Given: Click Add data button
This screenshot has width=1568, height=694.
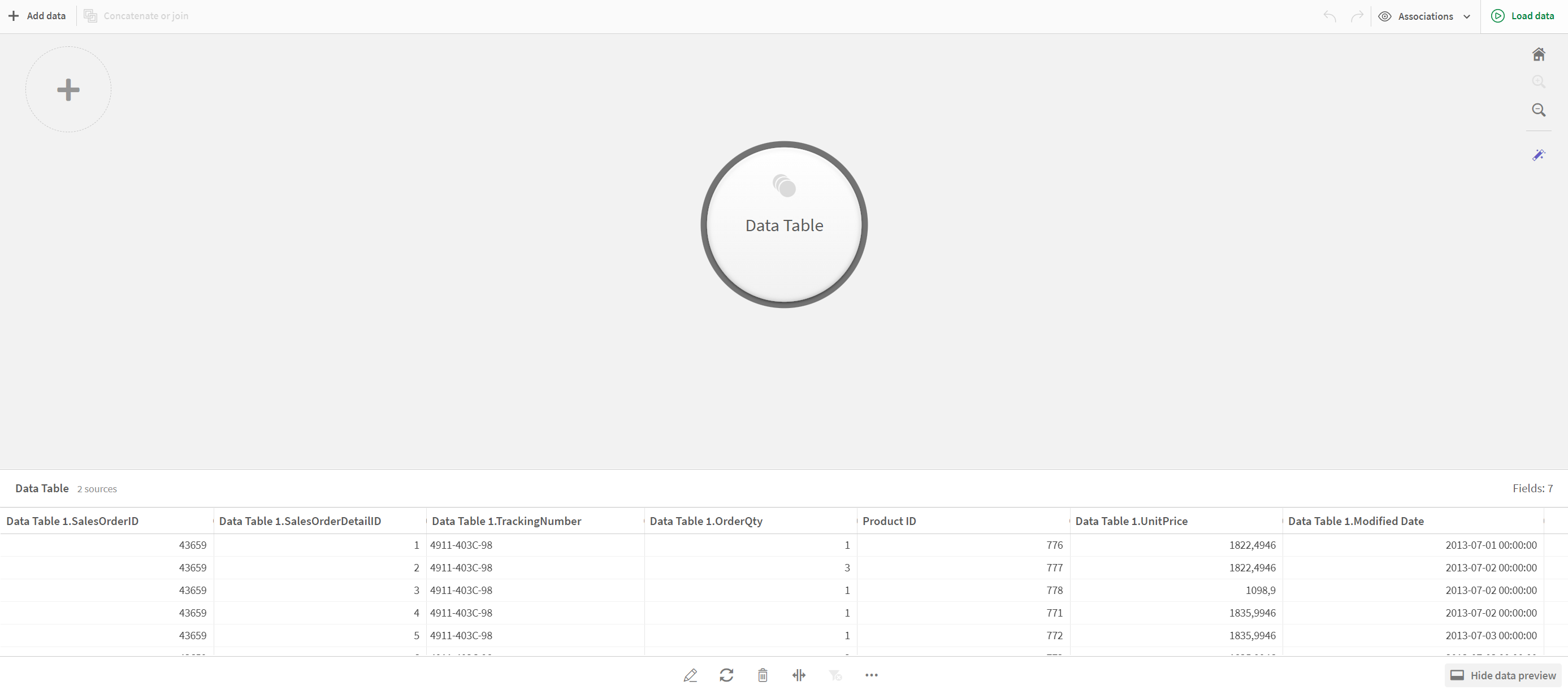Looking at the screenshot, I should [37, 15].
